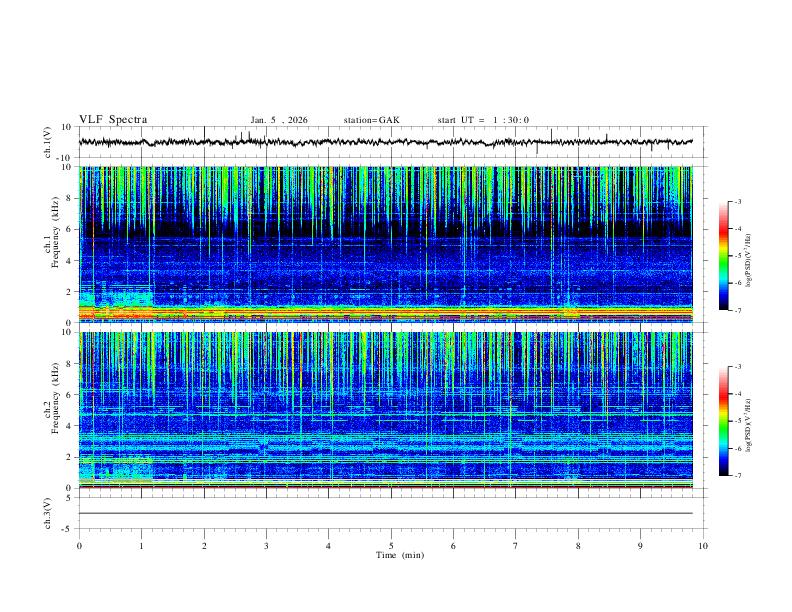Click the ch.2 colorbar "log(PSD)(V²/Hz)" label
This screenshot has width=792, height=612.
[748, 425]
